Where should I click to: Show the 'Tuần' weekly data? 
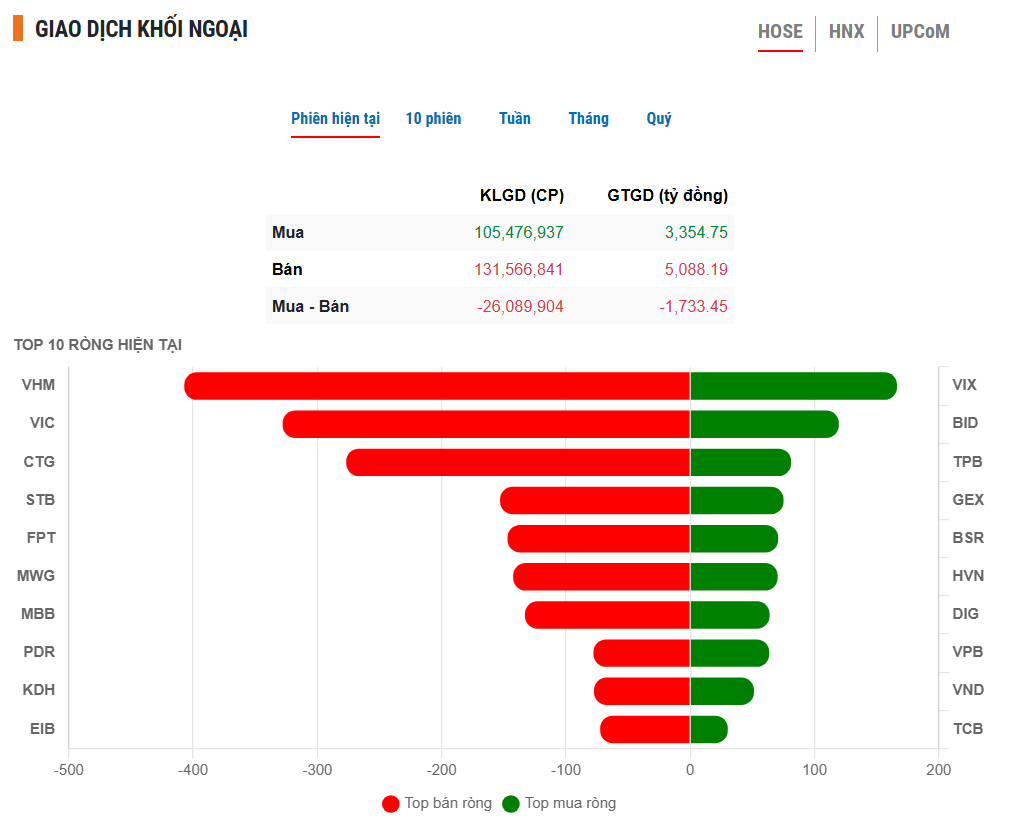click(514, 119)
